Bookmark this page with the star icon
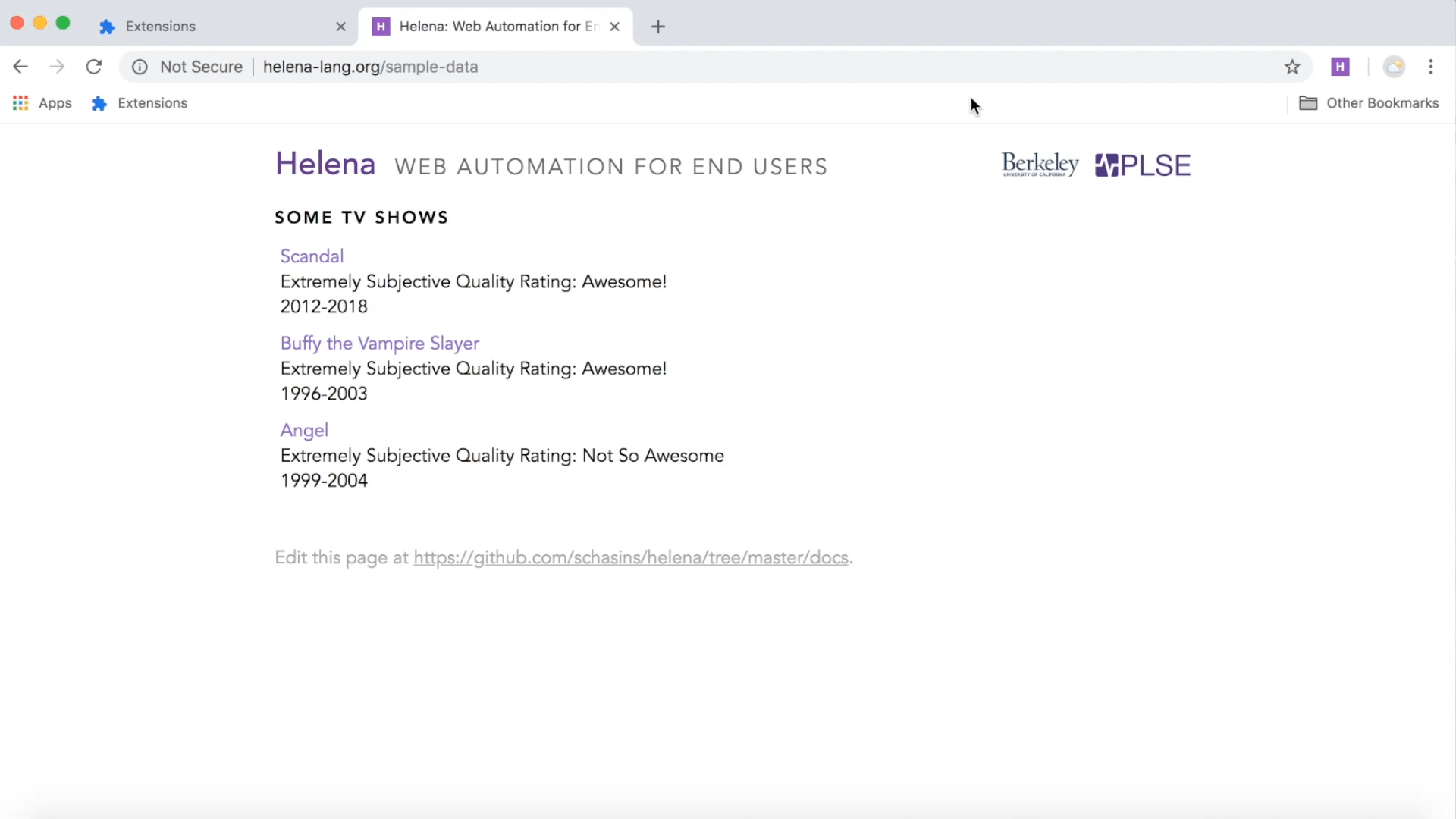The height and width of the screenshot is (819, 1456). coord(1292,67)
